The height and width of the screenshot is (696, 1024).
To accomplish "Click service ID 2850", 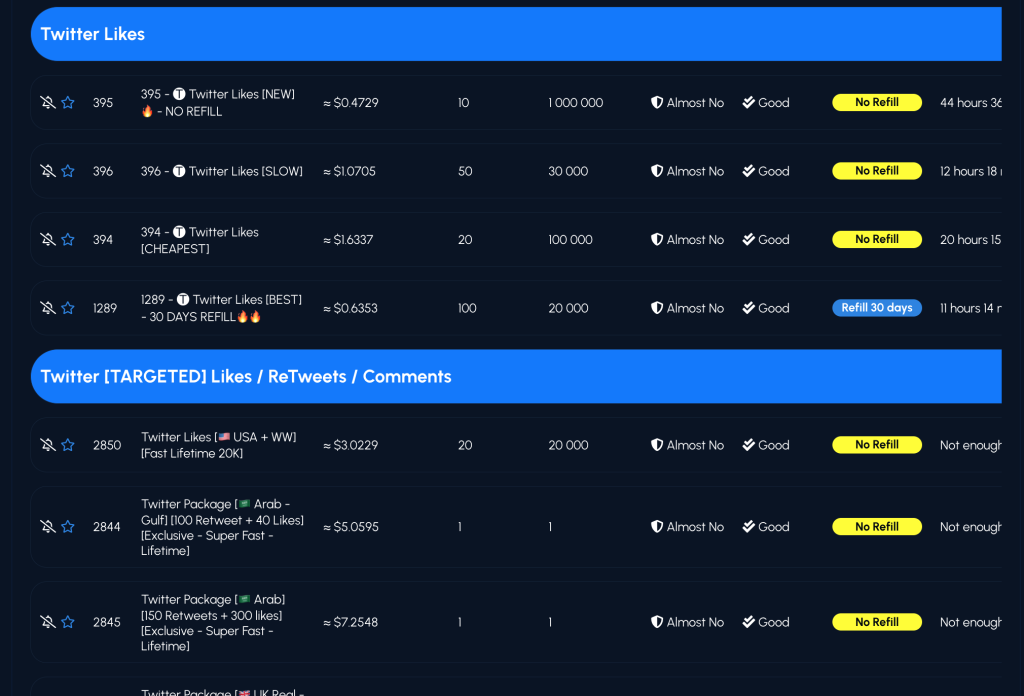I will [106, 445].
